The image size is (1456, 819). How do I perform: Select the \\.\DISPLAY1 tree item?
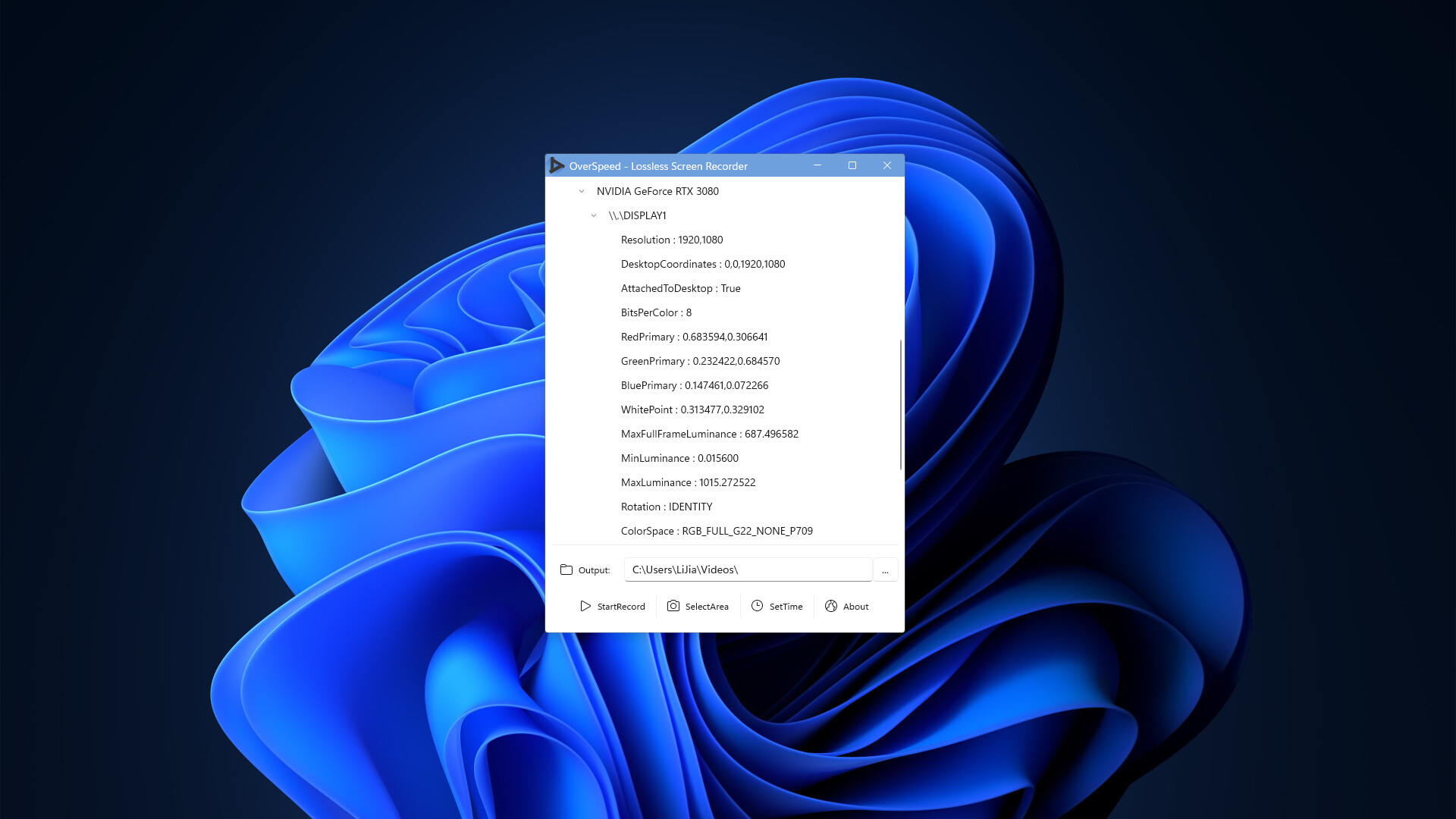coord(638,215)
